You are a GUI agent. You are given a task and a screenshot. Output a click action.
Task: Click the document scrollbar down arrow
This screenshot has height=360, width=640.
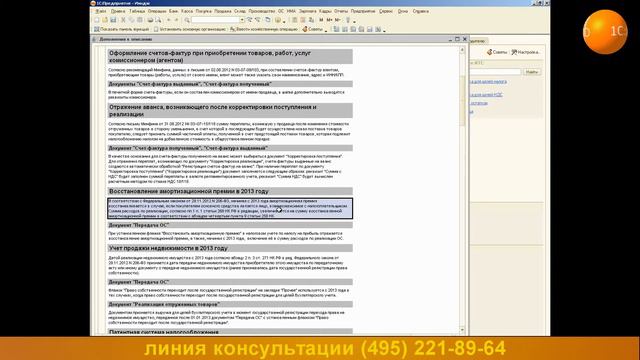tap(462, 330)
